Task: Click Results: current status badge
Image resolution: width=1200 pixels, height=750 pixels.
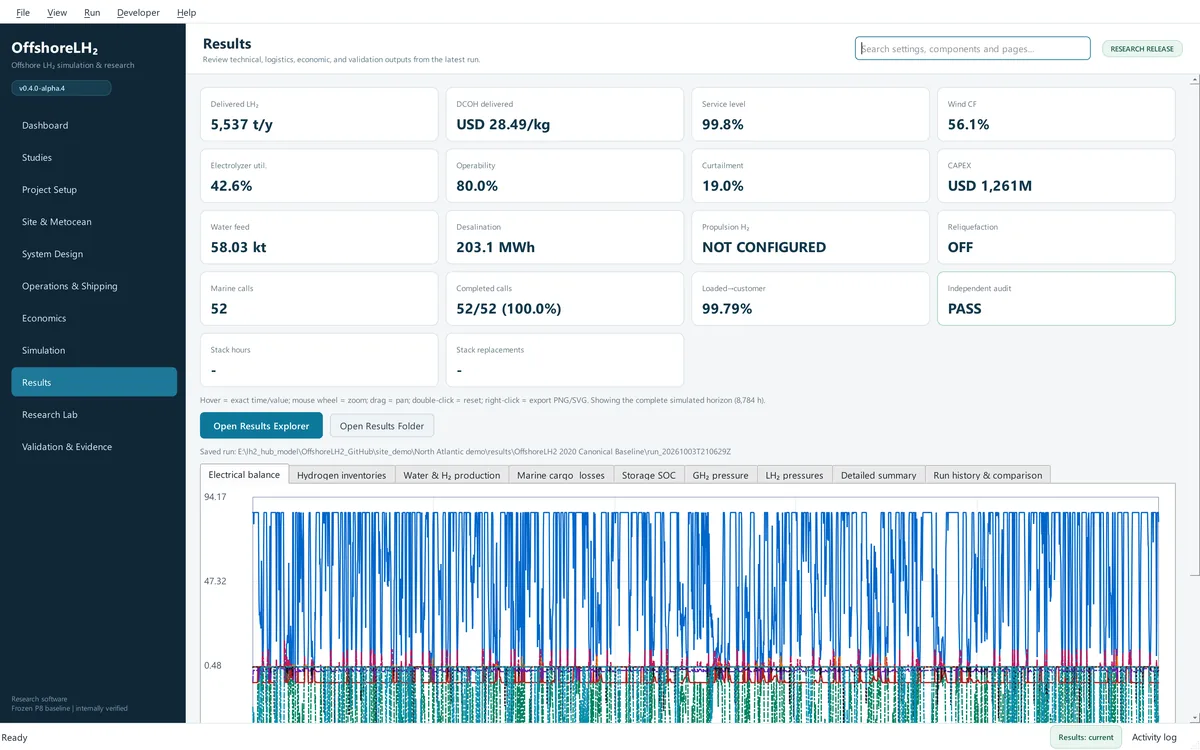Action: (1086, 737)
